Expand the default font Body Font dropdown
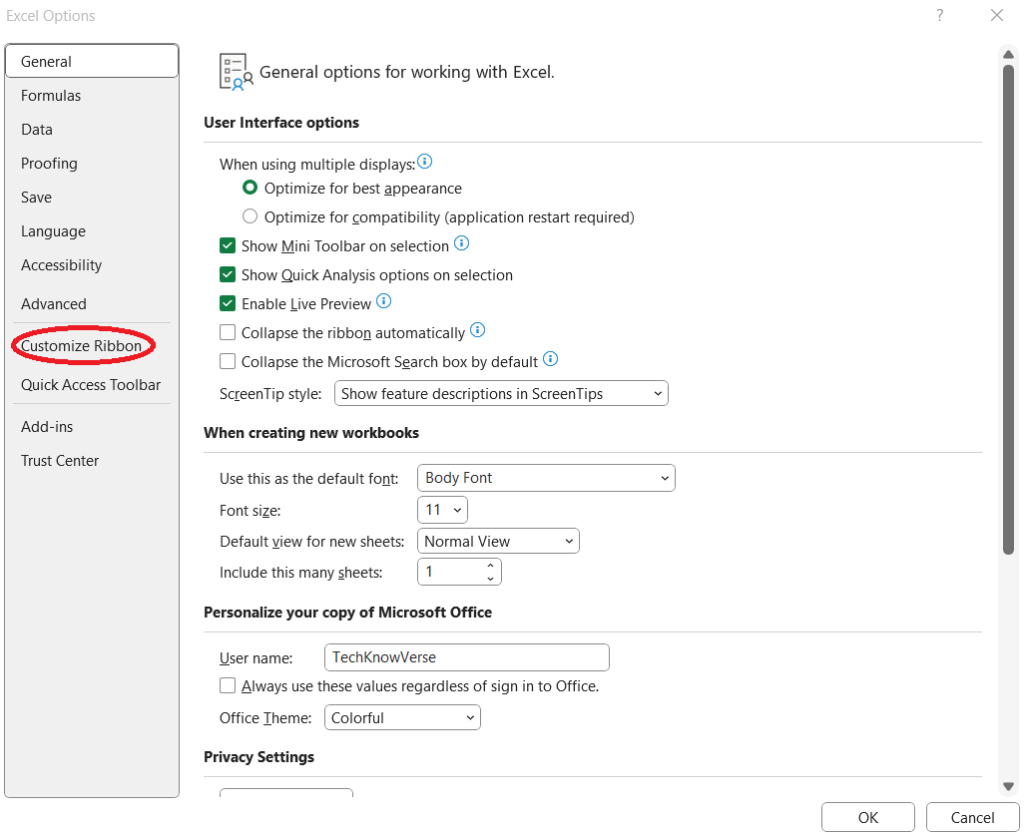Image resolution: width=1024 pixels, height=836 pixels. coord(545,478)
